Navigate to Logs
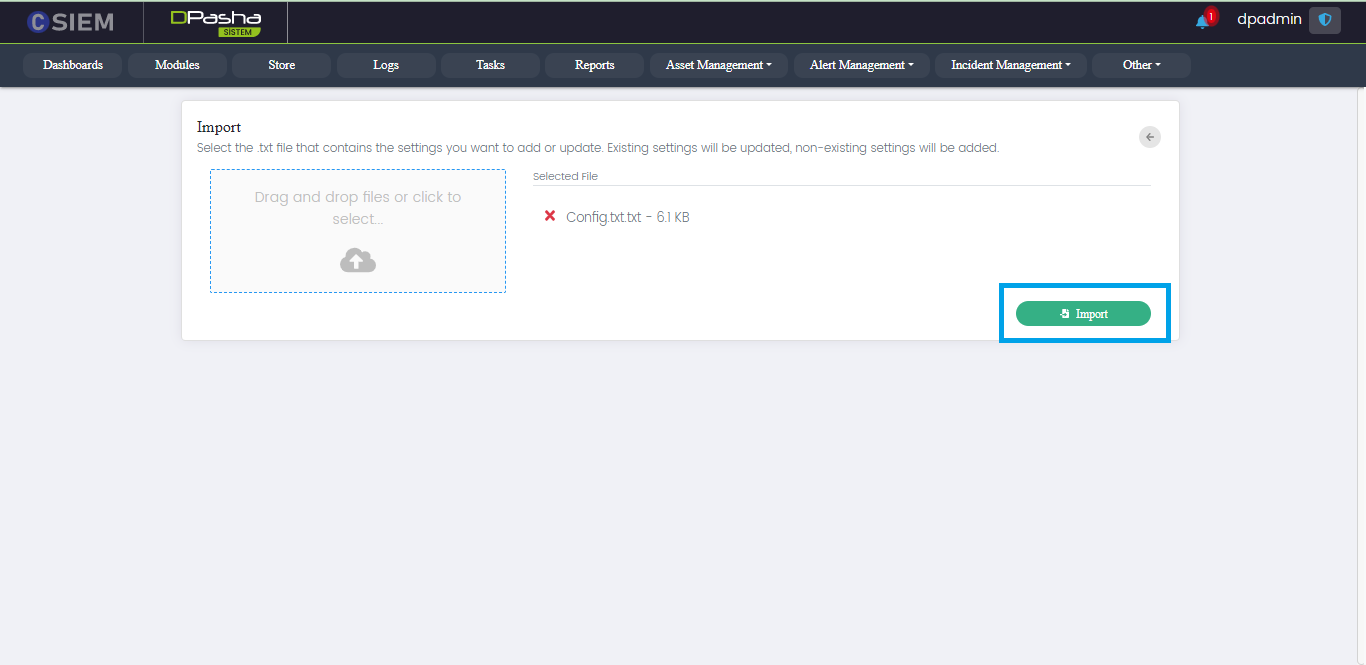 click(x=386, y=65)
